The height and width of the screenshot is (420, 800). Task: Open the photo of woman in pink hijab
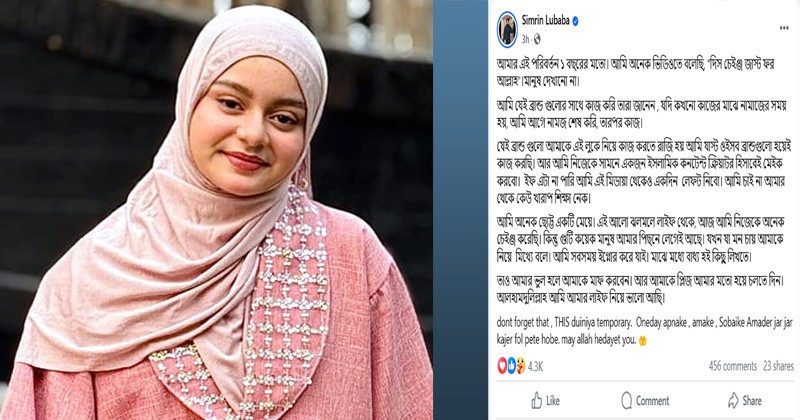coord(216,210)
